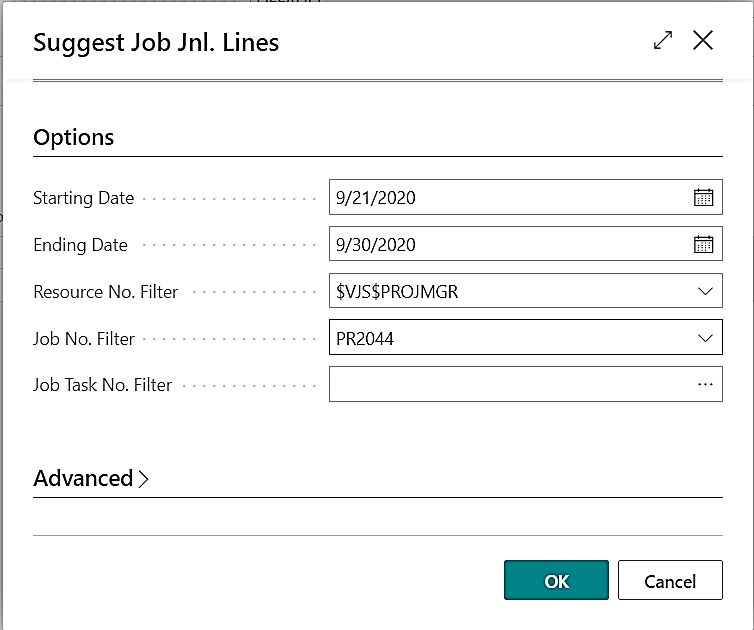This screenshot has width=754, height=630.
Task: Click the empty Job Task No. Filter box
Action: coord(505,384)
